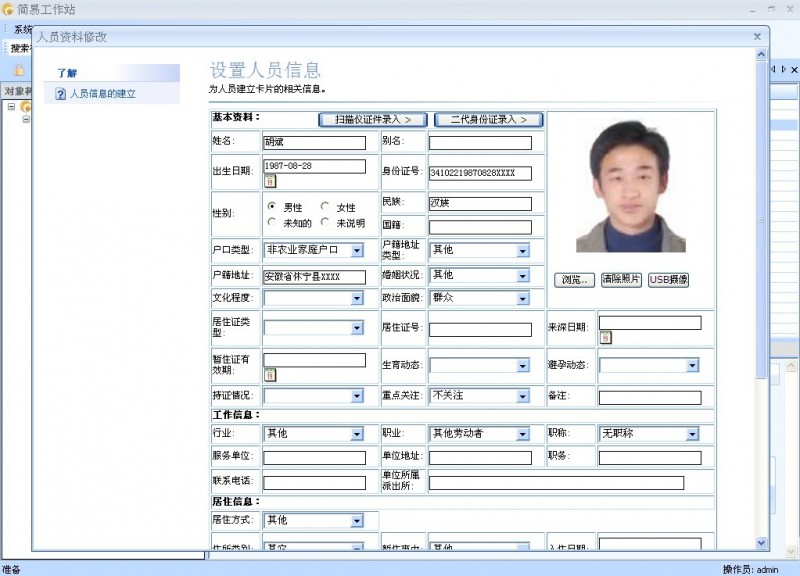Close the 人员资料修改 dialog

[757, 37]
